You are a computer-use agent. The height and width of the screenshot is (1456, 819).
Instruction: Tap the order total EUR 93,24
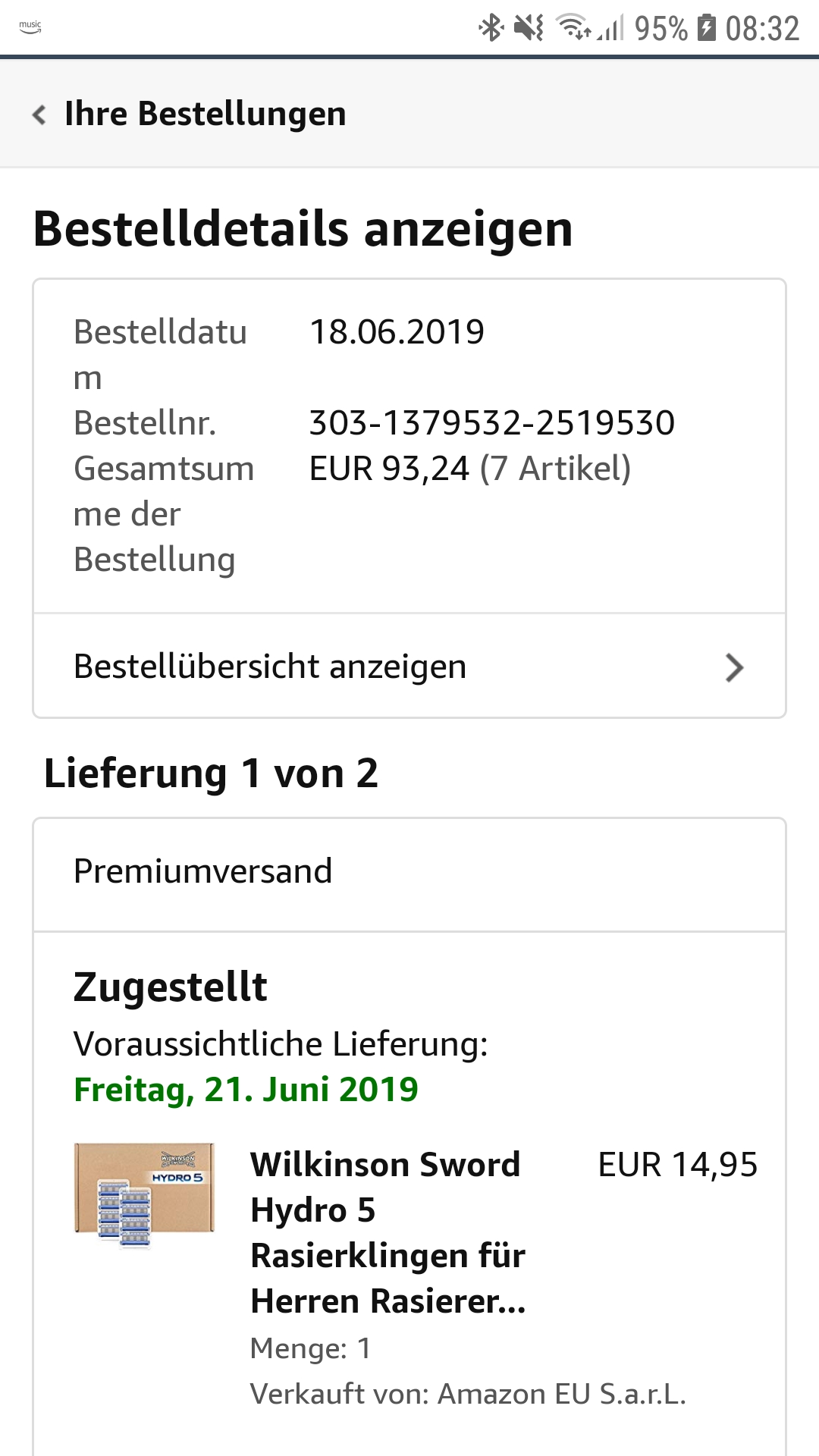tap(390, 469)
